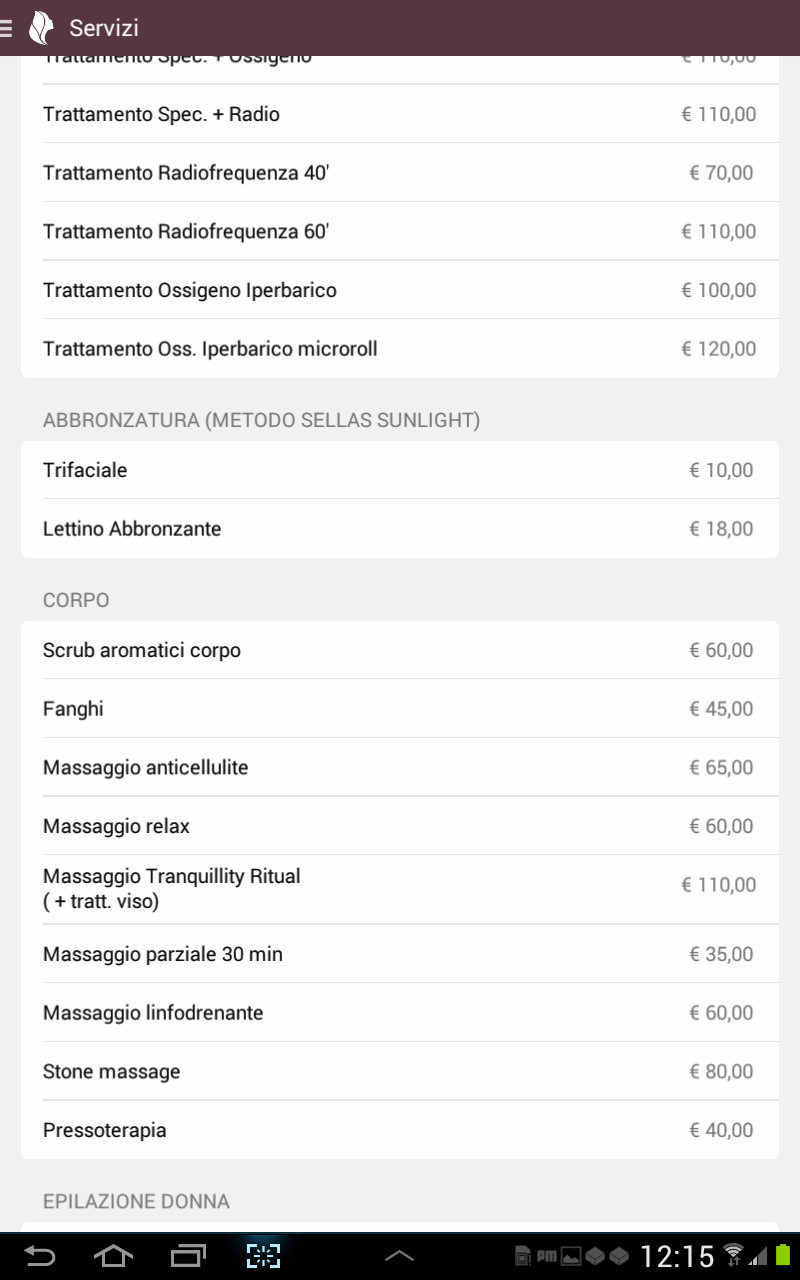Open the hamburger navigation menu
The height and width of the screenshot is (1280, 800).
[8, 28]
